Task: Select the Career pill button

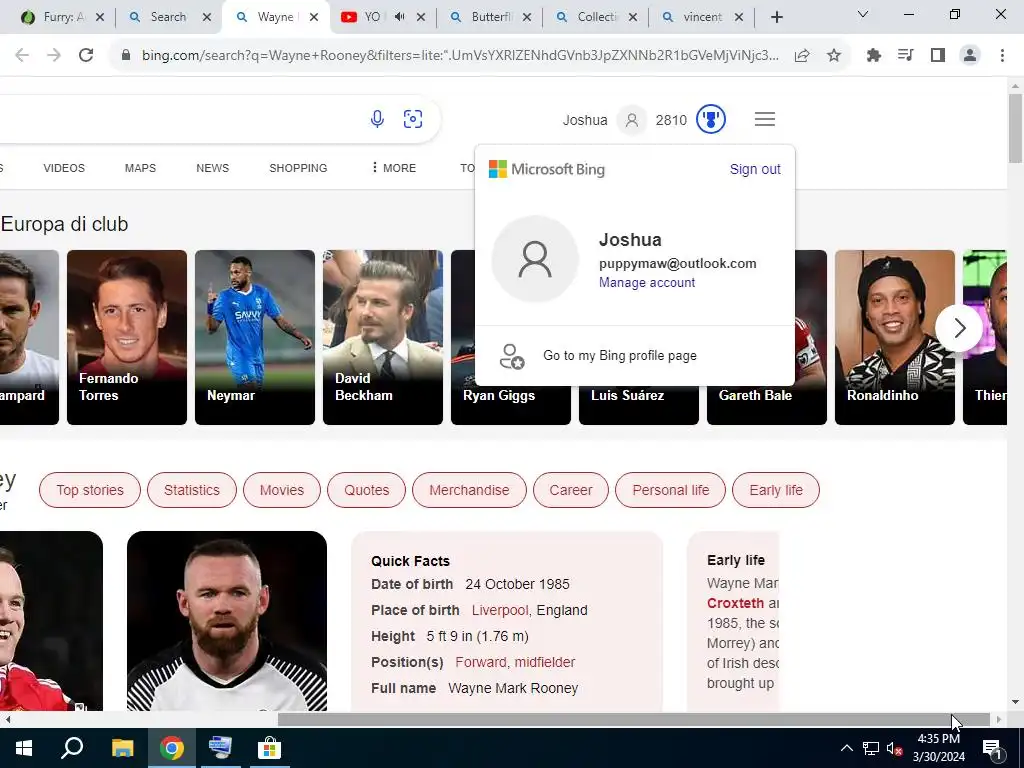Action: tap(571, 490)
